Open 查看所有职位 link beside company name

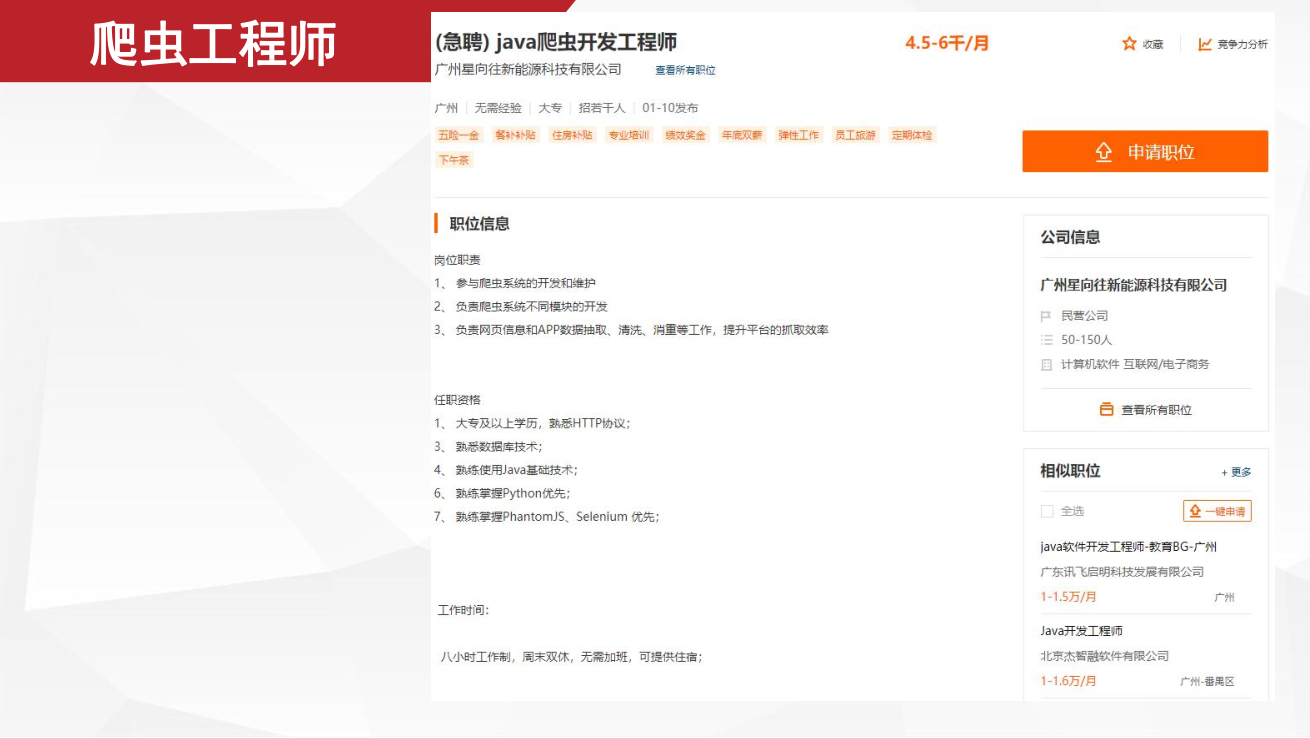[x=685, y=70]
